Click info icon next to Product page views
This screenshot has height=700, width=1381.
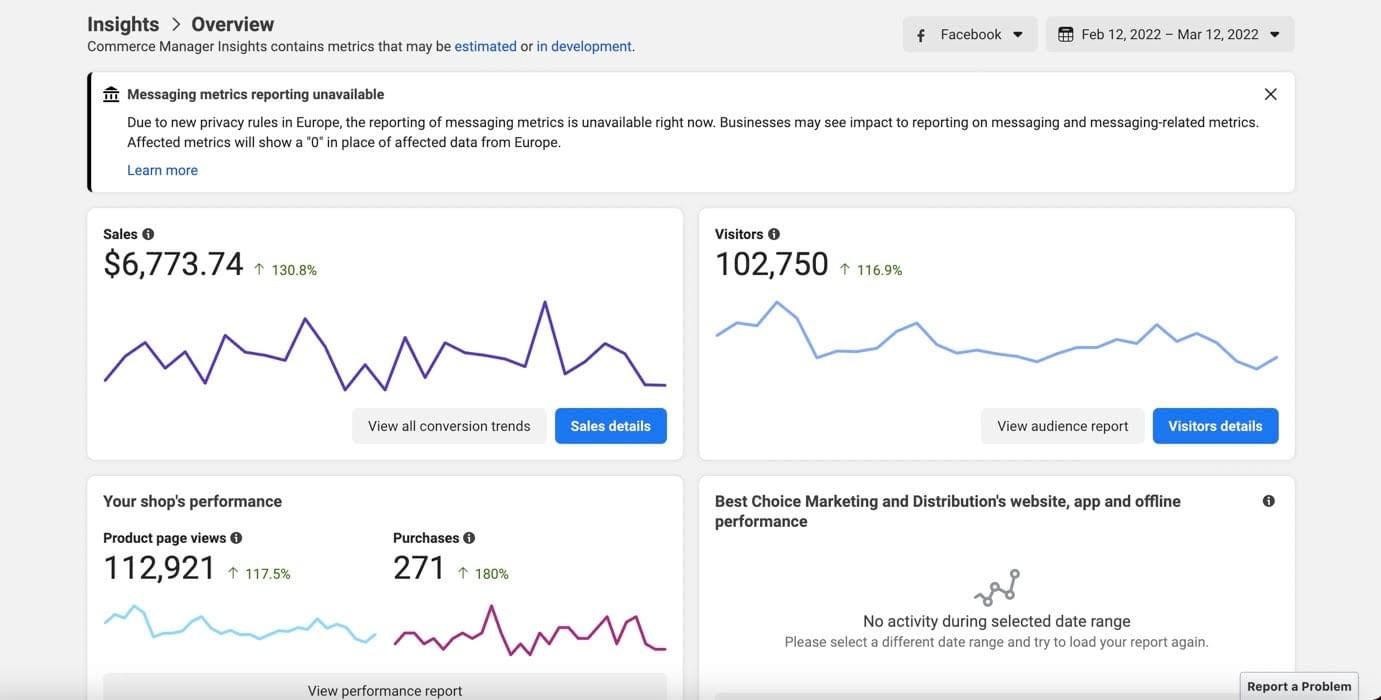[x=236, y=538]
